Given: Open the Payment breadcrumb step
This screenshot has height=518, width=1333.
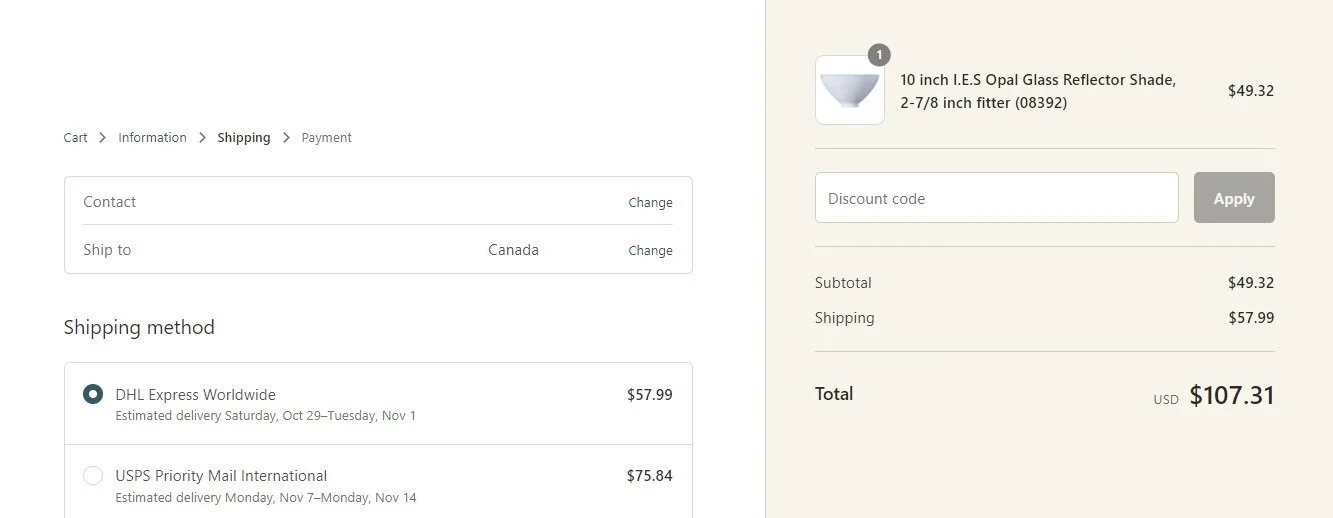Looking at the screenshot, I should click(x=326, y=138).
